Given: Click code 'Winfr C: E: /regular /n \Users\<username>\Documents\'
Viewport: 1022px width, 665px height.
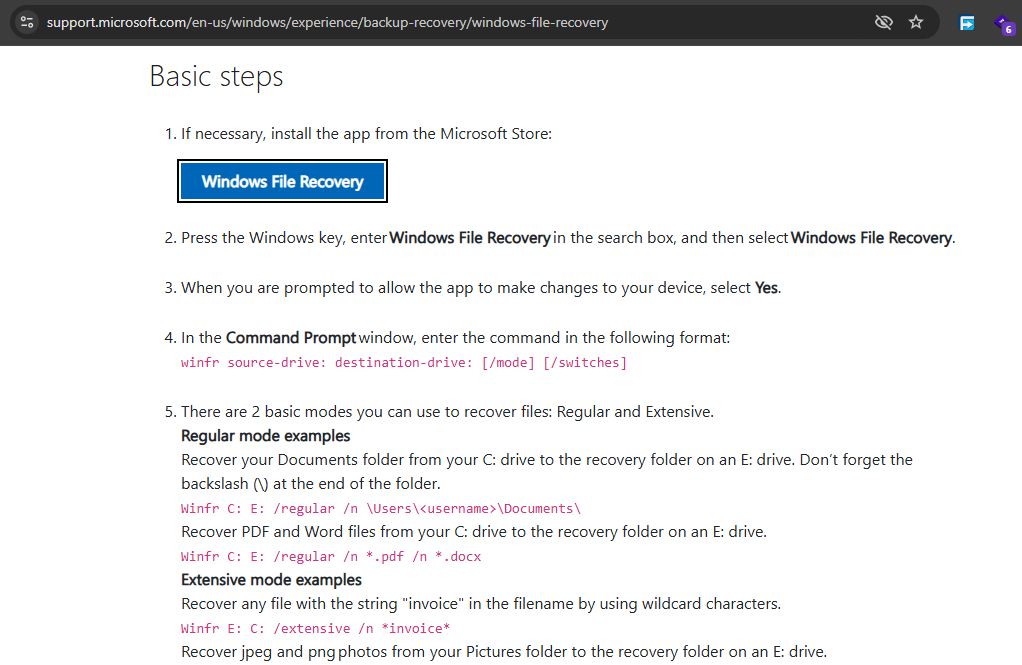Looking at the screenshot, I should pyautogui.click(x=381, y=509).
